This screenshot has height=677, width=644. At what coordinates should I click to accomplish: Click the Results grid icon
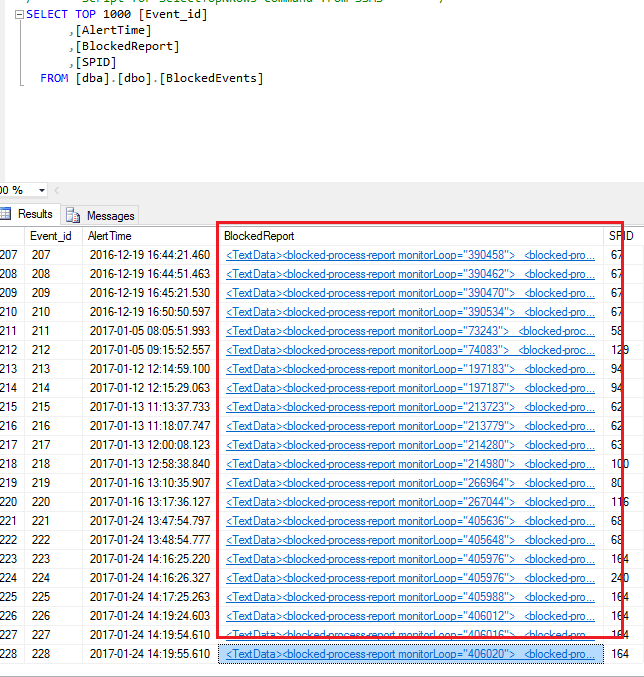pos(5,214)
